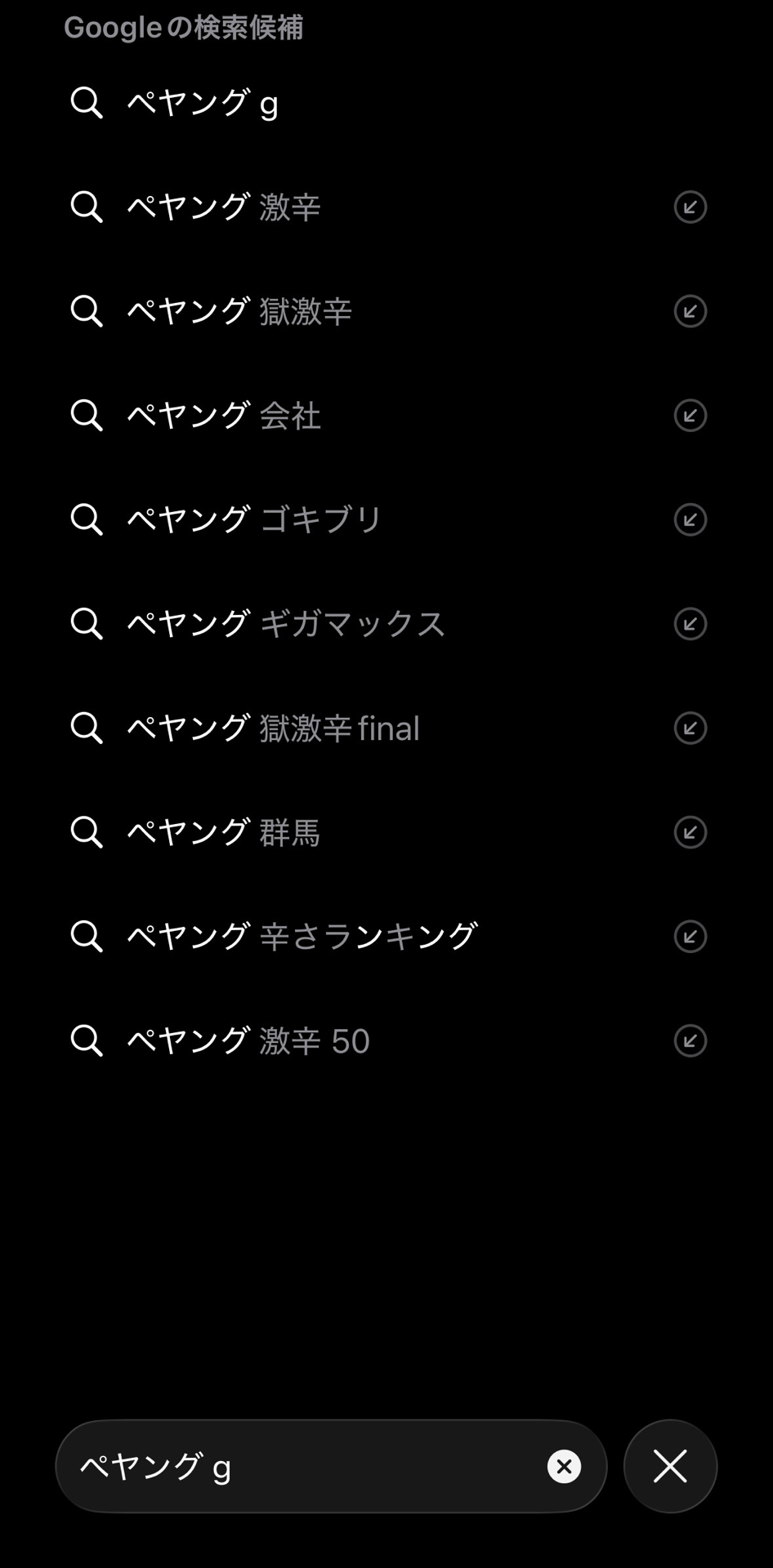773x1568 pixels.
Task: Pick the ペヤング ギガマックス suggestion text
Action: click(286, 624)
